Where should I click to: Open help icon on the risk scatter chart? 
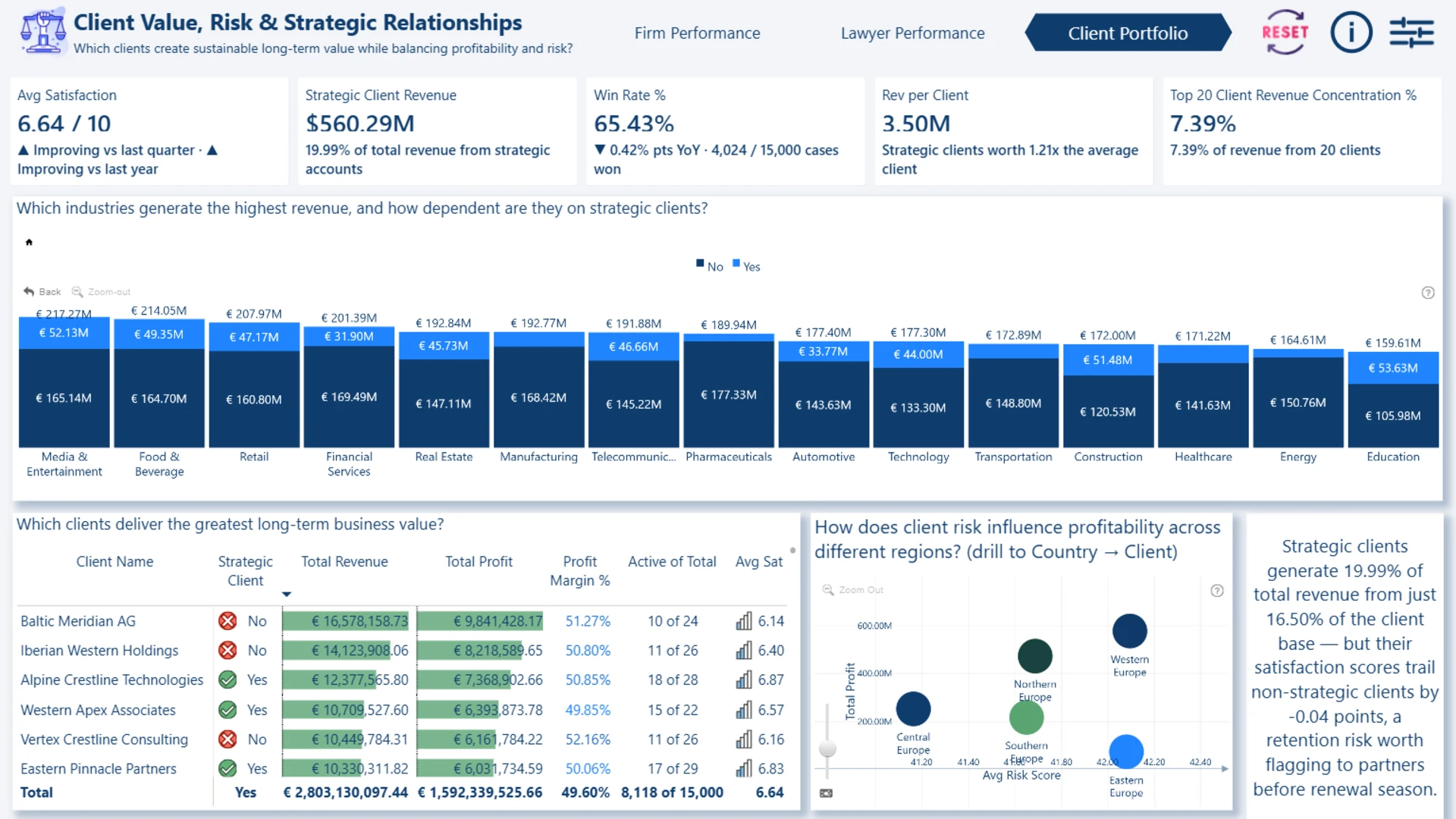point(1217,591)
